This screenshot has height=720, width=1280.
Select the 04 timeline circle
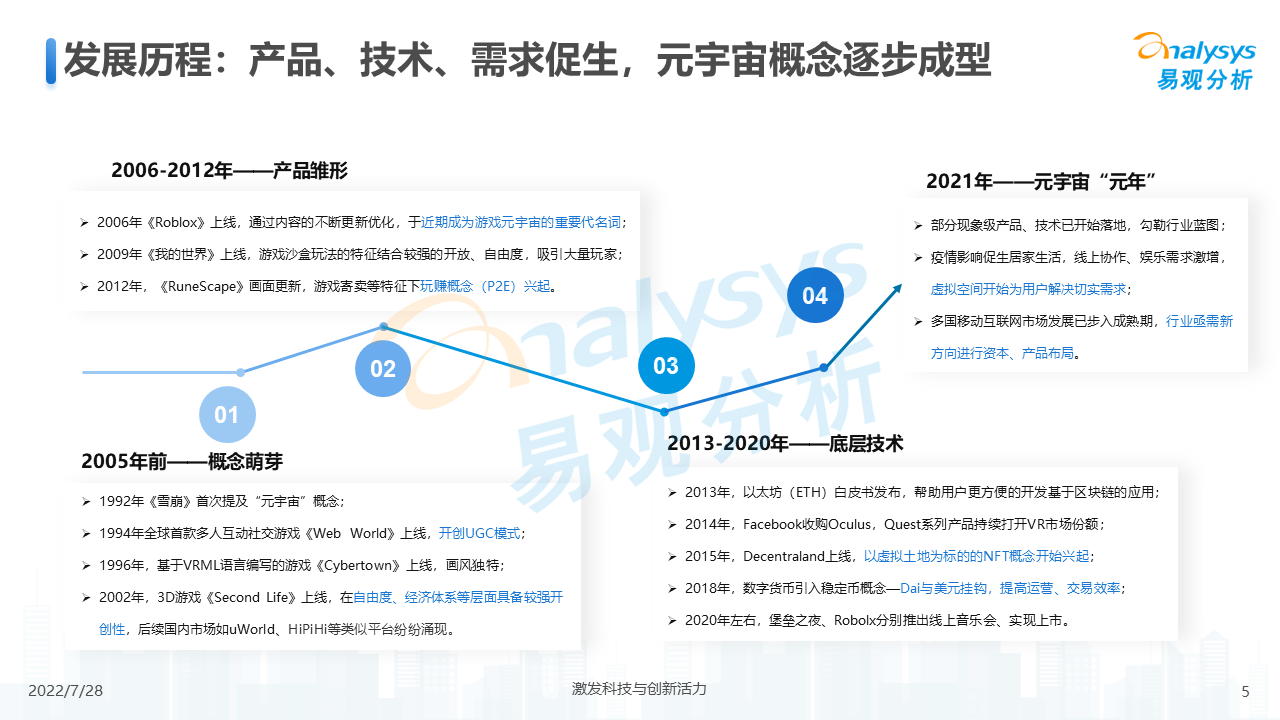[815, 295]
